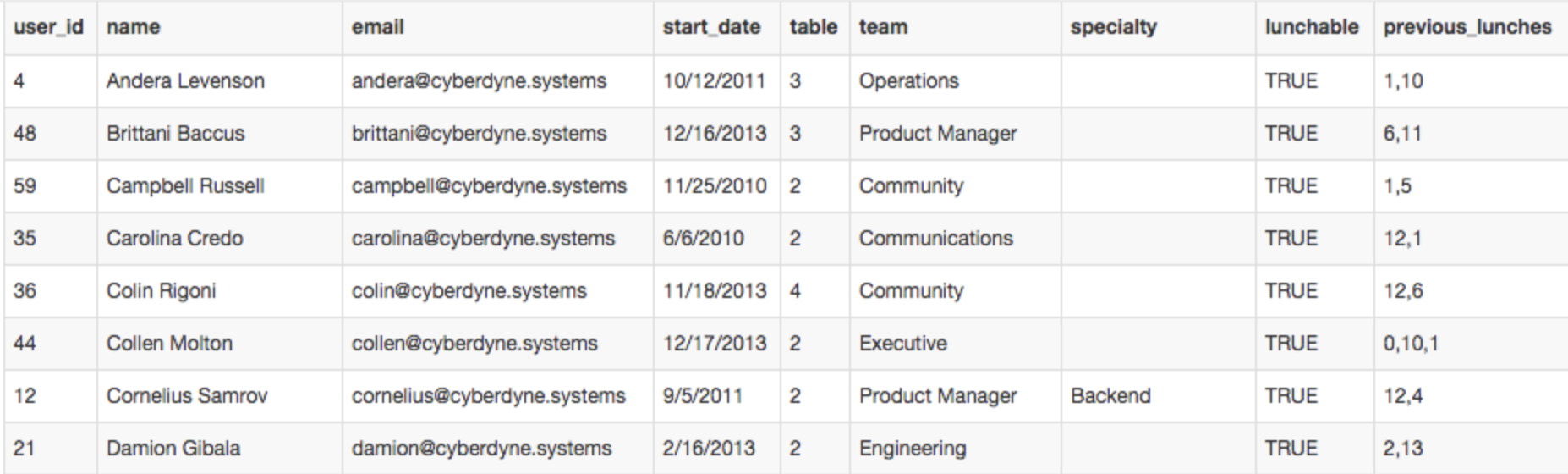Select the Colin Rigoni name cell

pos(161,291)
